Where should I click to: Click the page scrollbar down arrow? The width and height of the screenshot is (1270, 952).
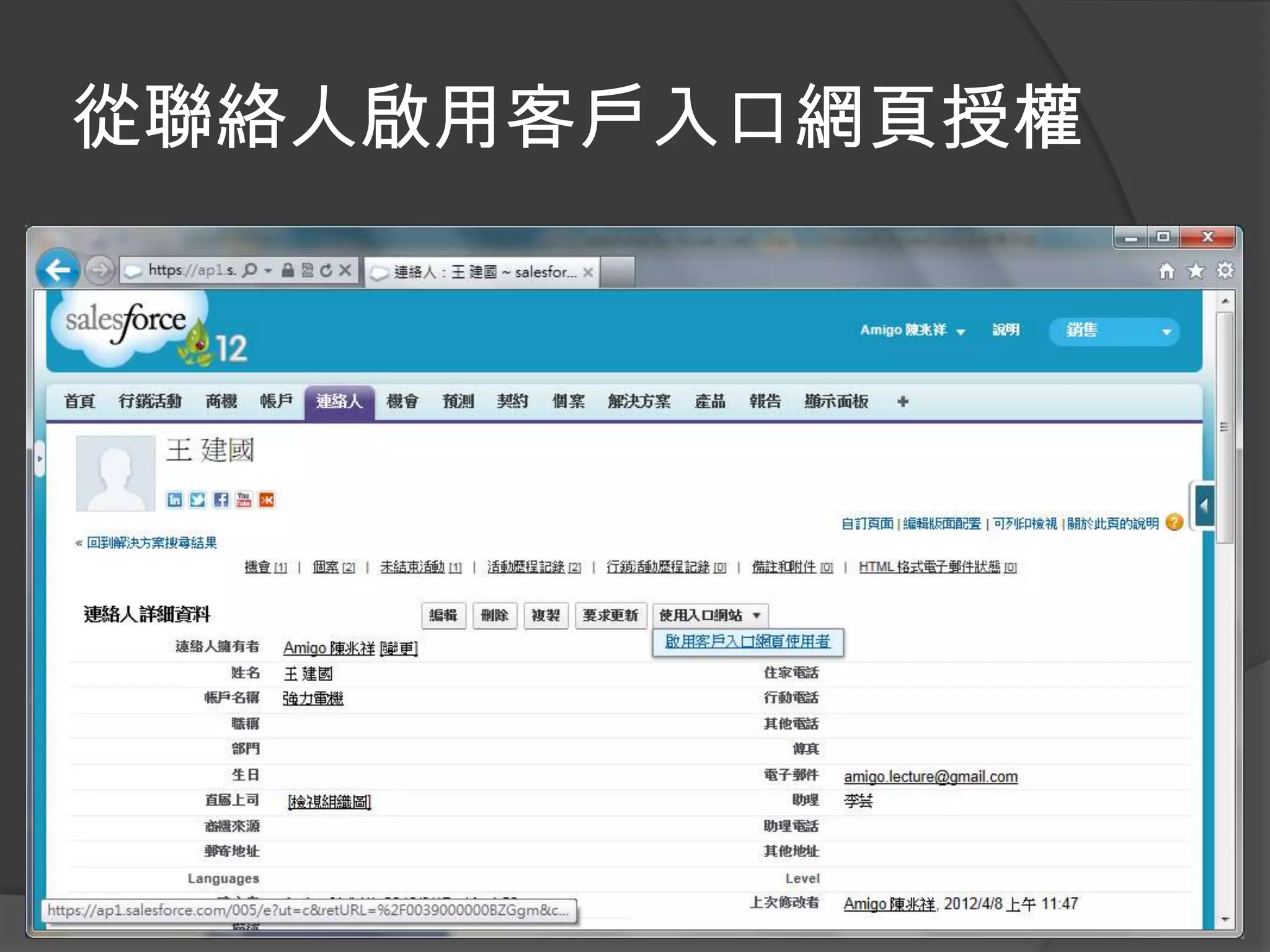click(1224, 919)
